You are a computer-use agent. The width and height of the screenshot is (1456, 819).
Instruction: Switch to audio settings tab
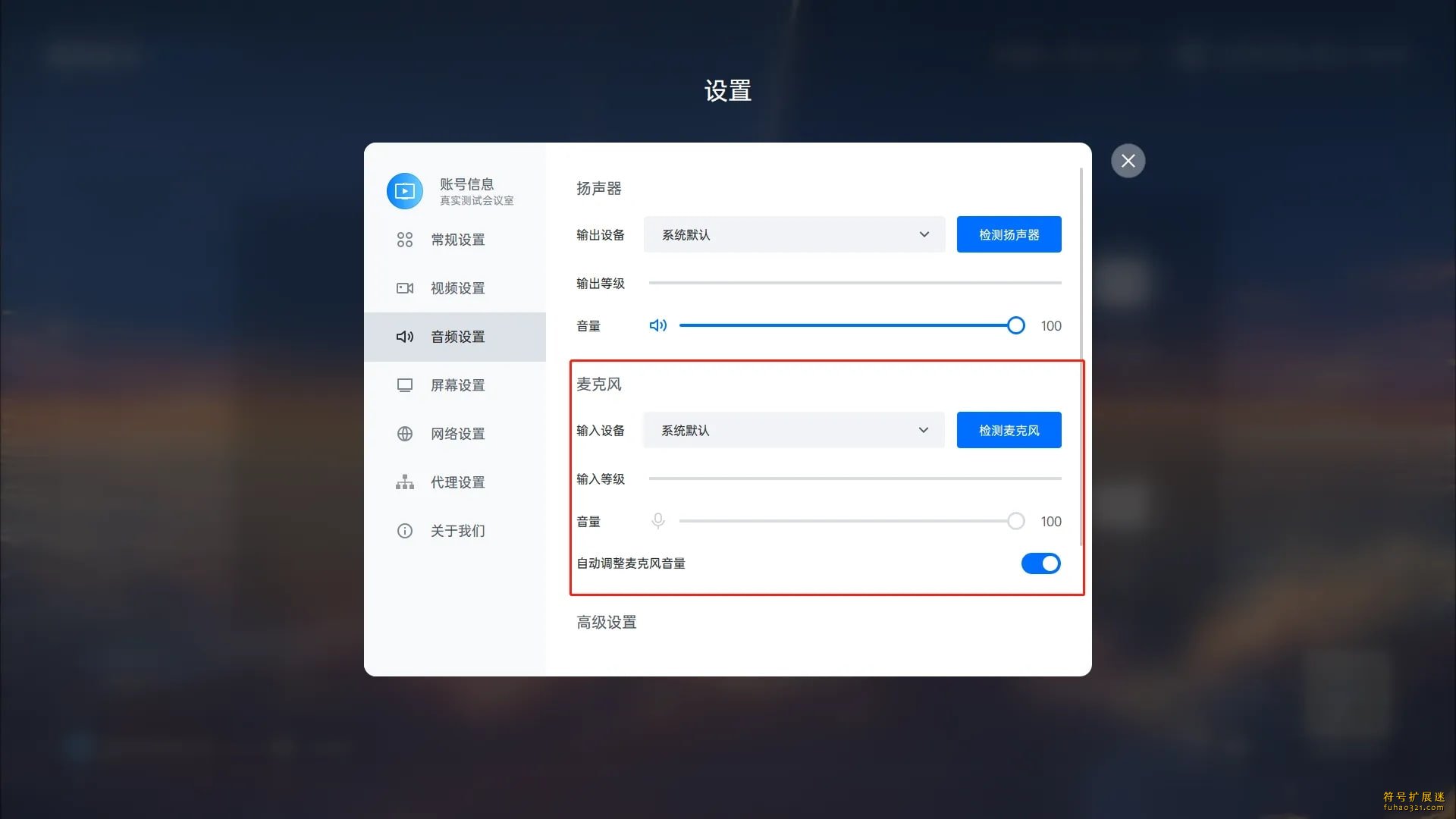(457, 337)
